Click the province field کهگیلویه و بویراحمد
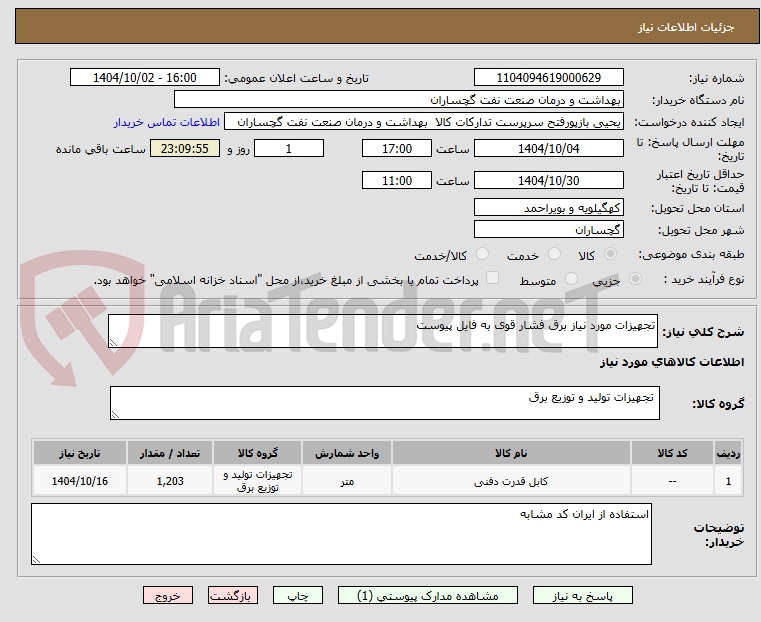 [548, 208]
